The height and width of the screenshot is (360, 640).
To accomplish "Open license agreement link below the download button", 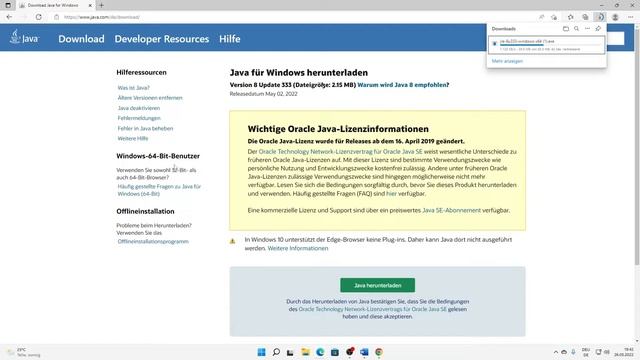I will click(x=373, y=309).
